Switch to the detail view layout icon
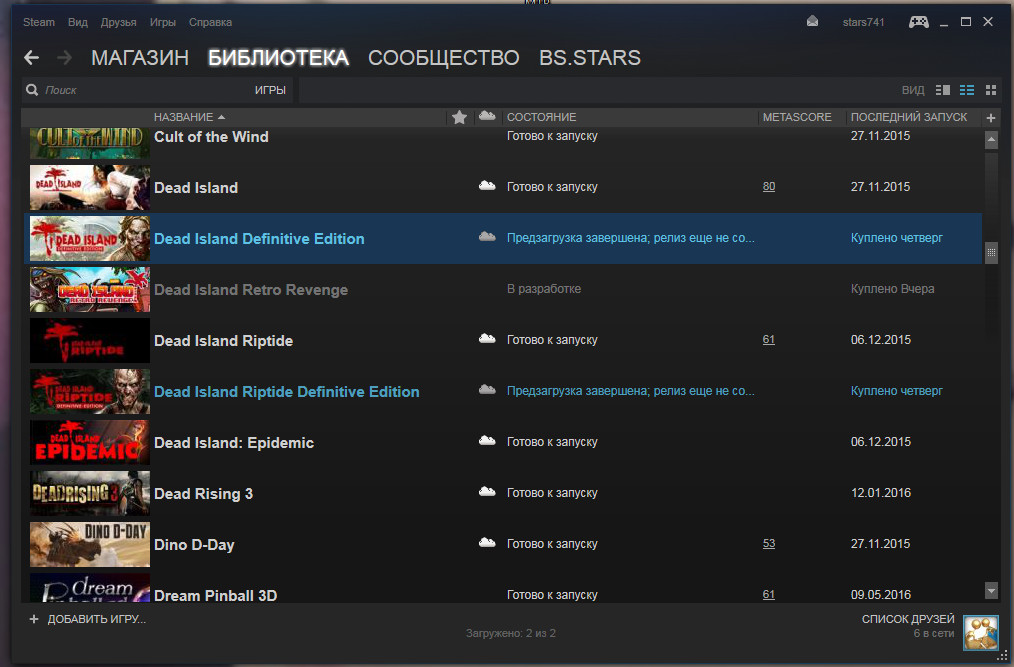Viewport: 1014px width, 667px height. tap(943, 90)
